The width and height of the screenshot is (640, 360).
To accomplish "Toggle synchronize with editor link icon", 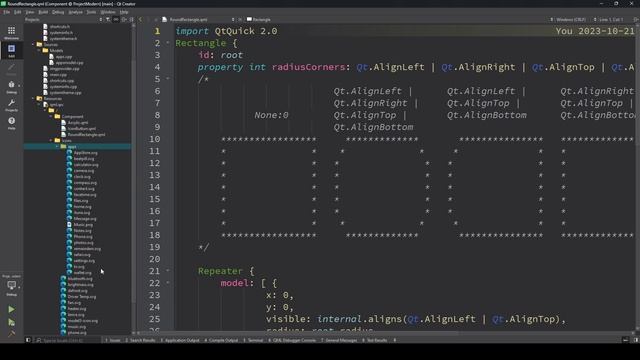I will (x=116, y=19).
